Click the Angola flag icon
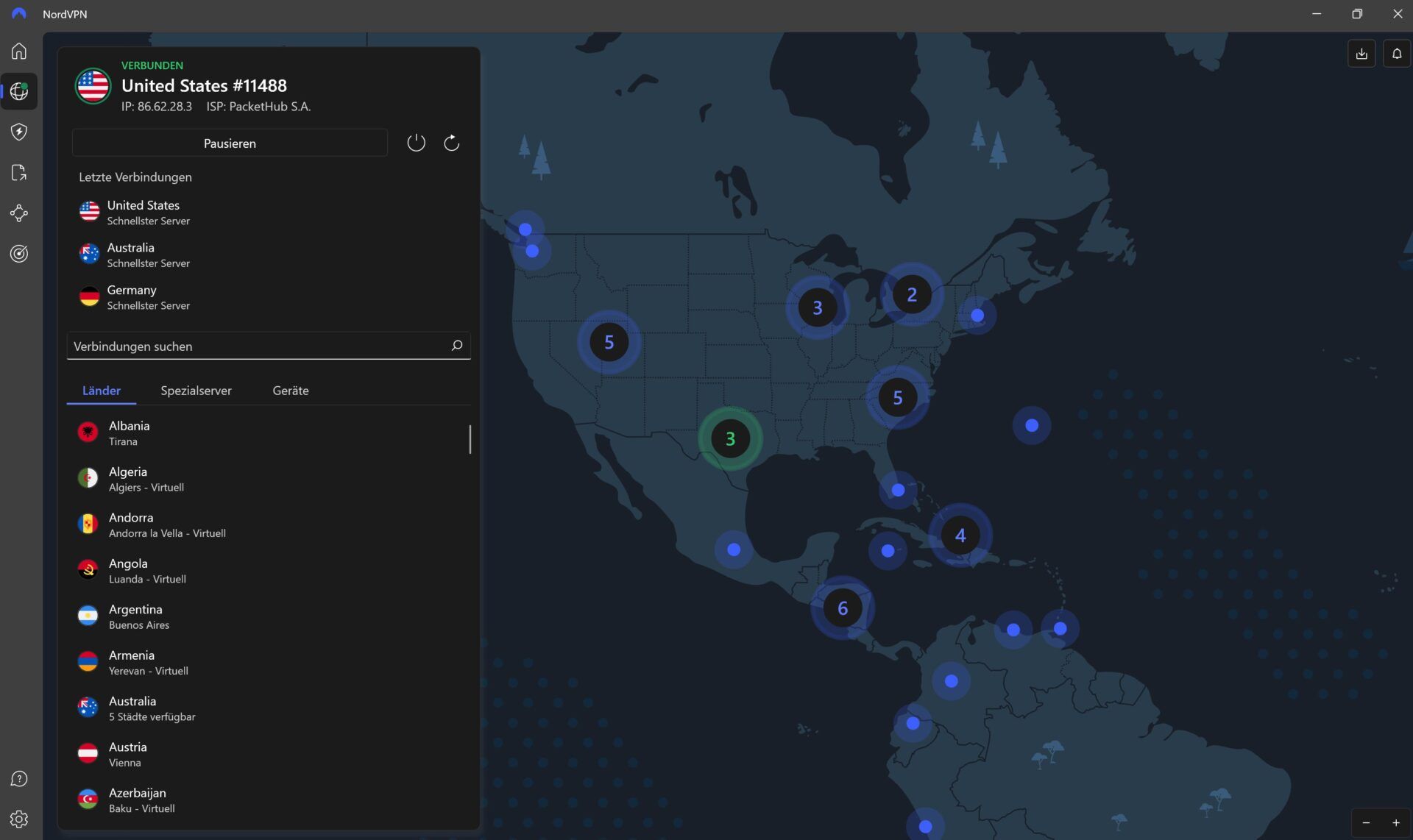1413x840 pixels. click(x=88, y=570)
